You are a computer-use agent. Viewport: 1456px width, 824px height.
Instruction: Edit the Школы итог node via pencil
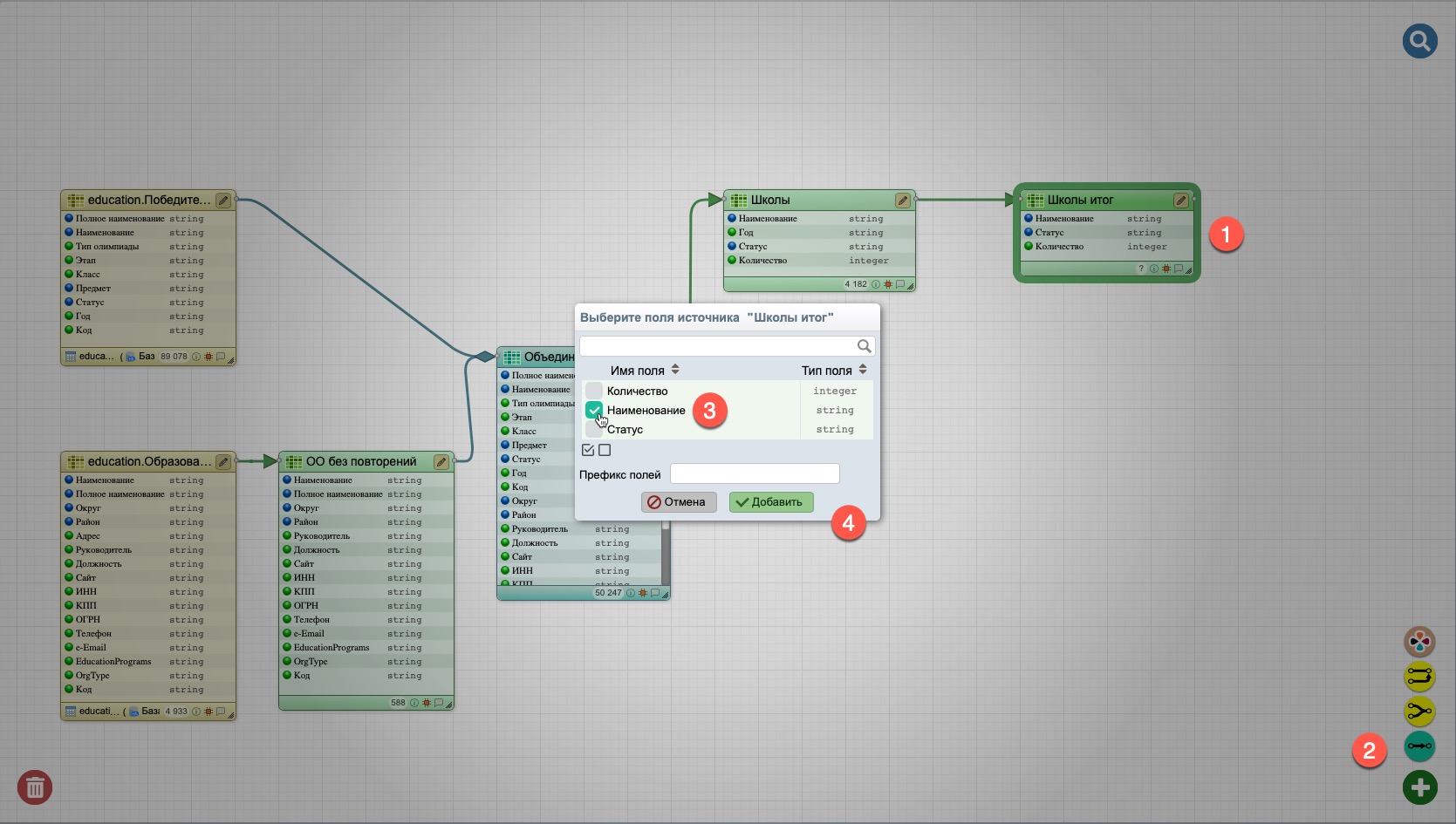click(1180, 201)
